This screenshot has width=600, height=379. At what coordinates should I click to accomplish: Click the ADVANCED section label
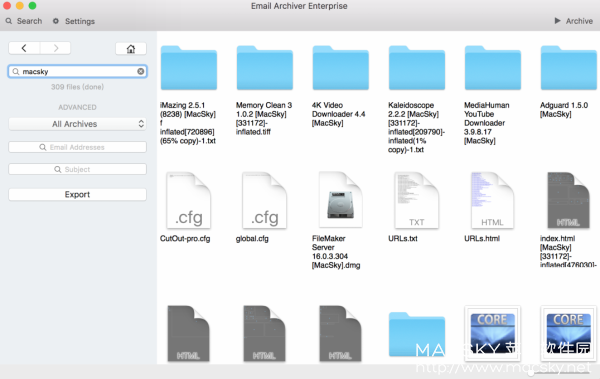click(78, 107)
